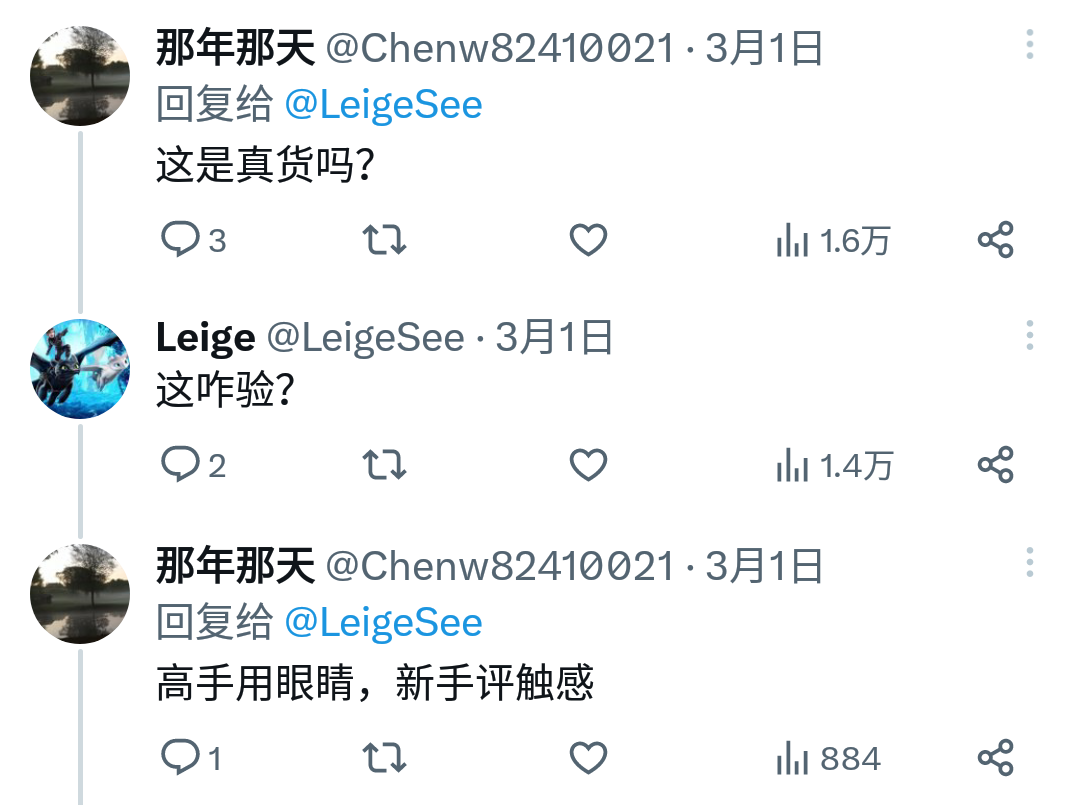View analytics showing 1.6万 views
This screenshot has height=805, width=1080.
832,241
